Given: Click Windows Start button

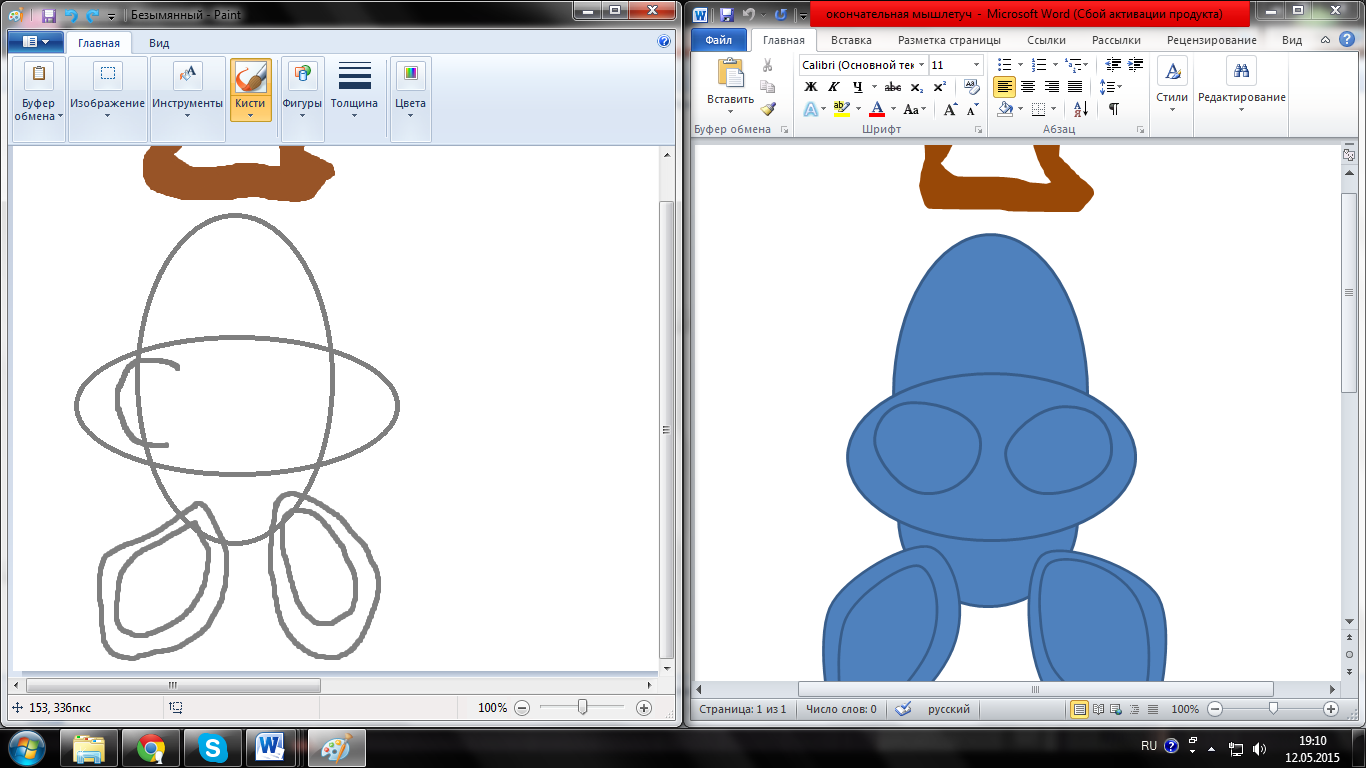Looking at the screenshot, I should click(x=26, y=747).
